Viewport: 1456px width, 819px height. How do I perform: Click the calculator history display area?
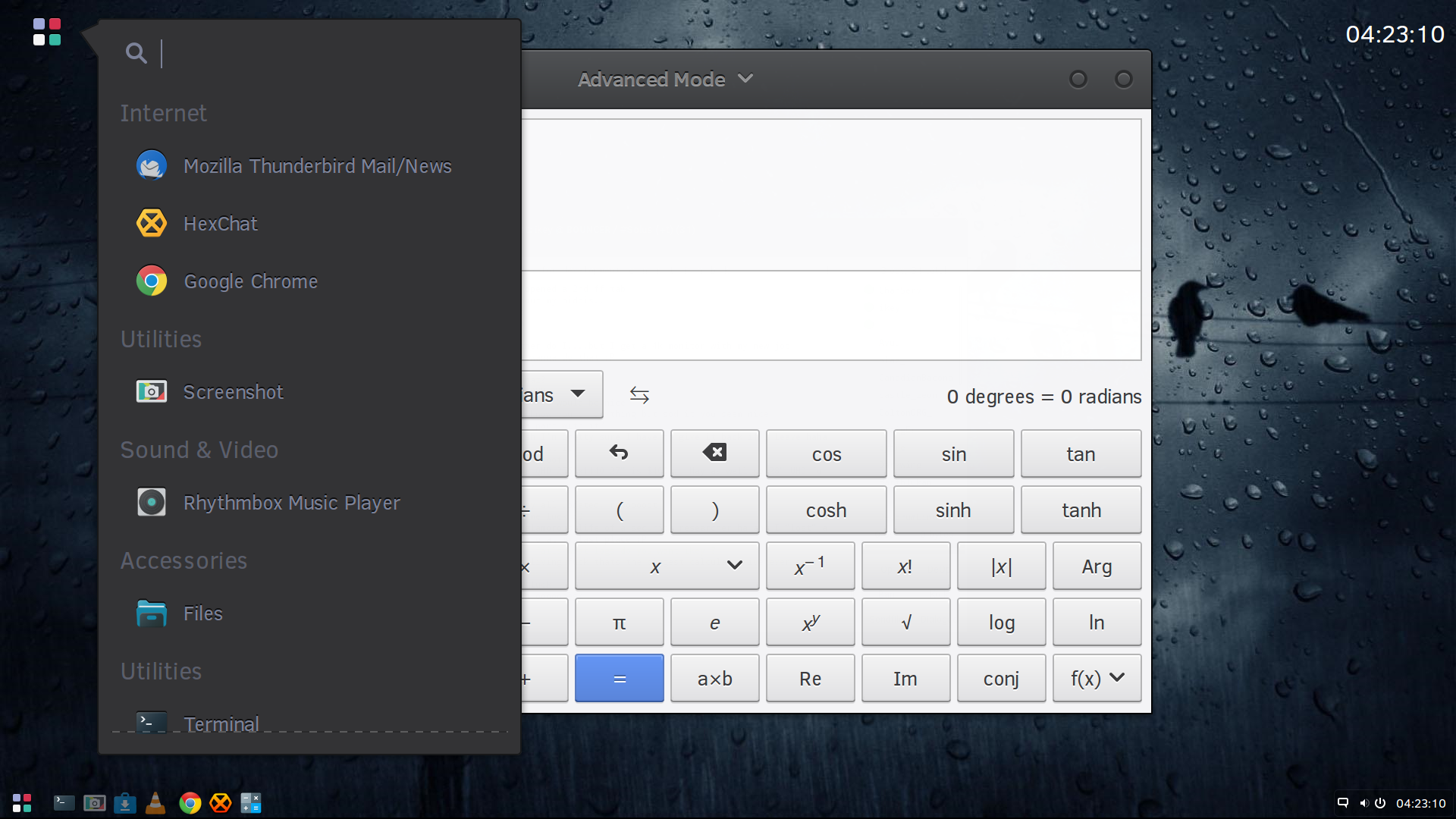pyautogui.click(x=831, y=195)
